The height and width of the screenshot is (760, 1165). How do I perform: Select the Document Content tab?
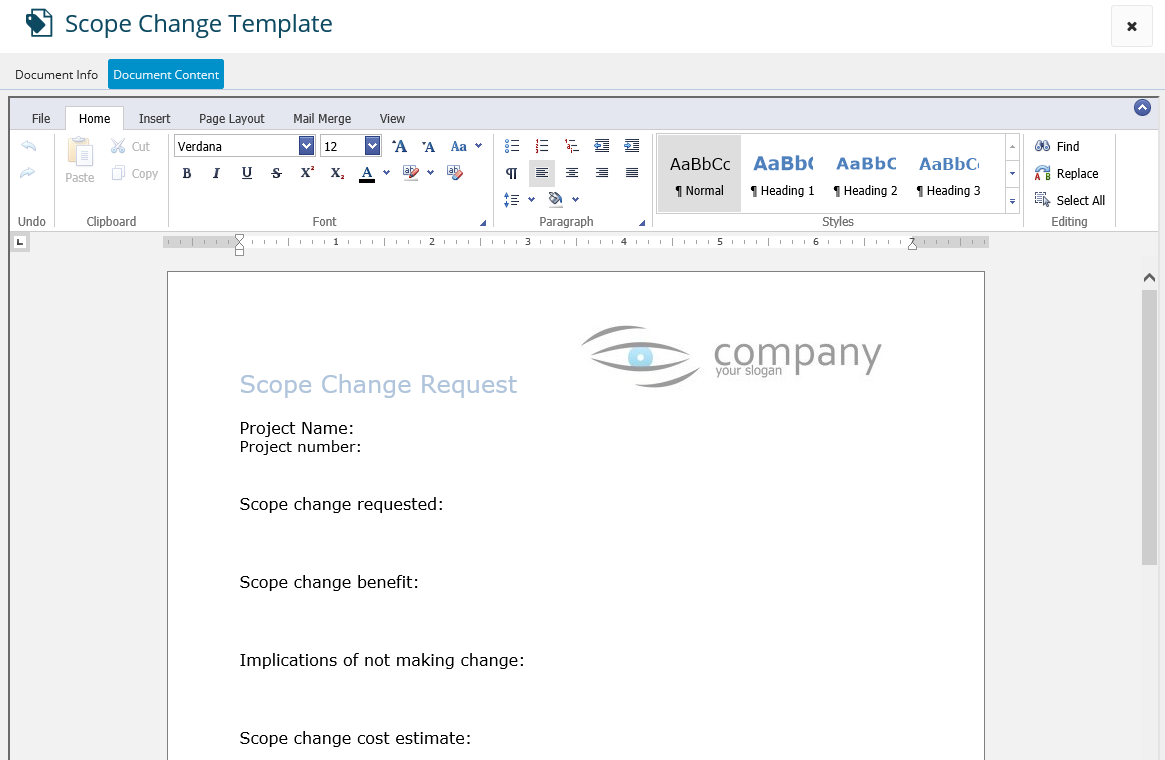pos(166,74)
